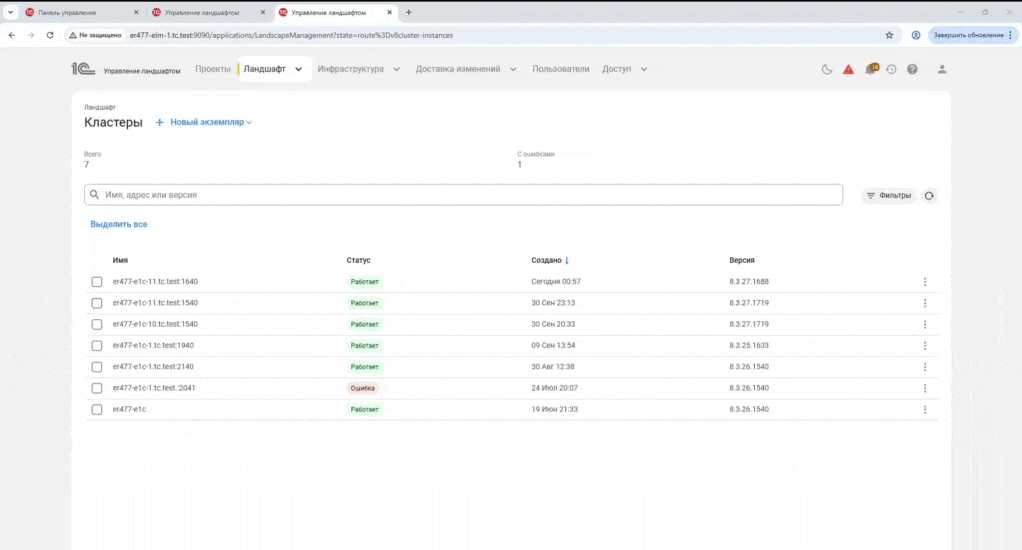The height and width of the screenshot is (550, 1022).
Task: Close the active Управление ландшафтом tab
Action: [x=390, y=12]
